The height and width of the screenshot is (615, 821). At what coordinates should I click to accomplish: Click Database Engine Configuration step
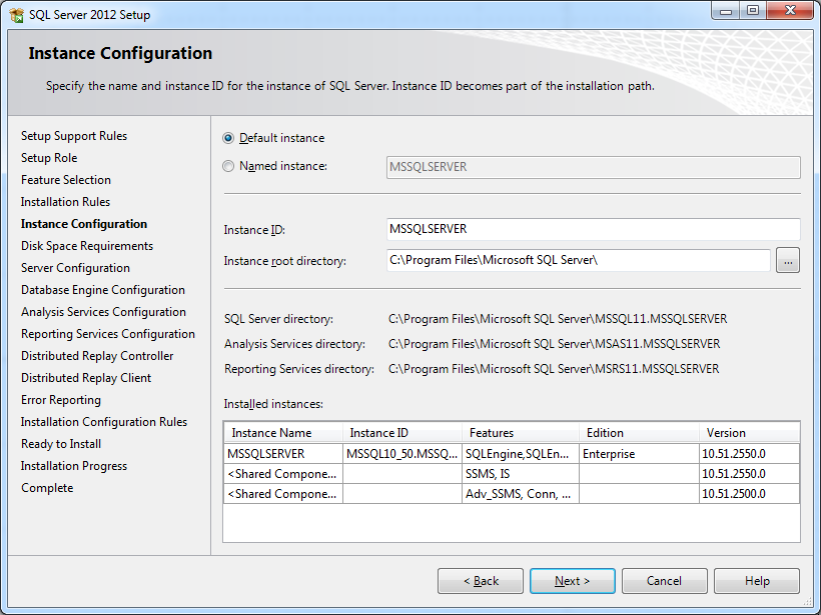(x=103, y=290)
